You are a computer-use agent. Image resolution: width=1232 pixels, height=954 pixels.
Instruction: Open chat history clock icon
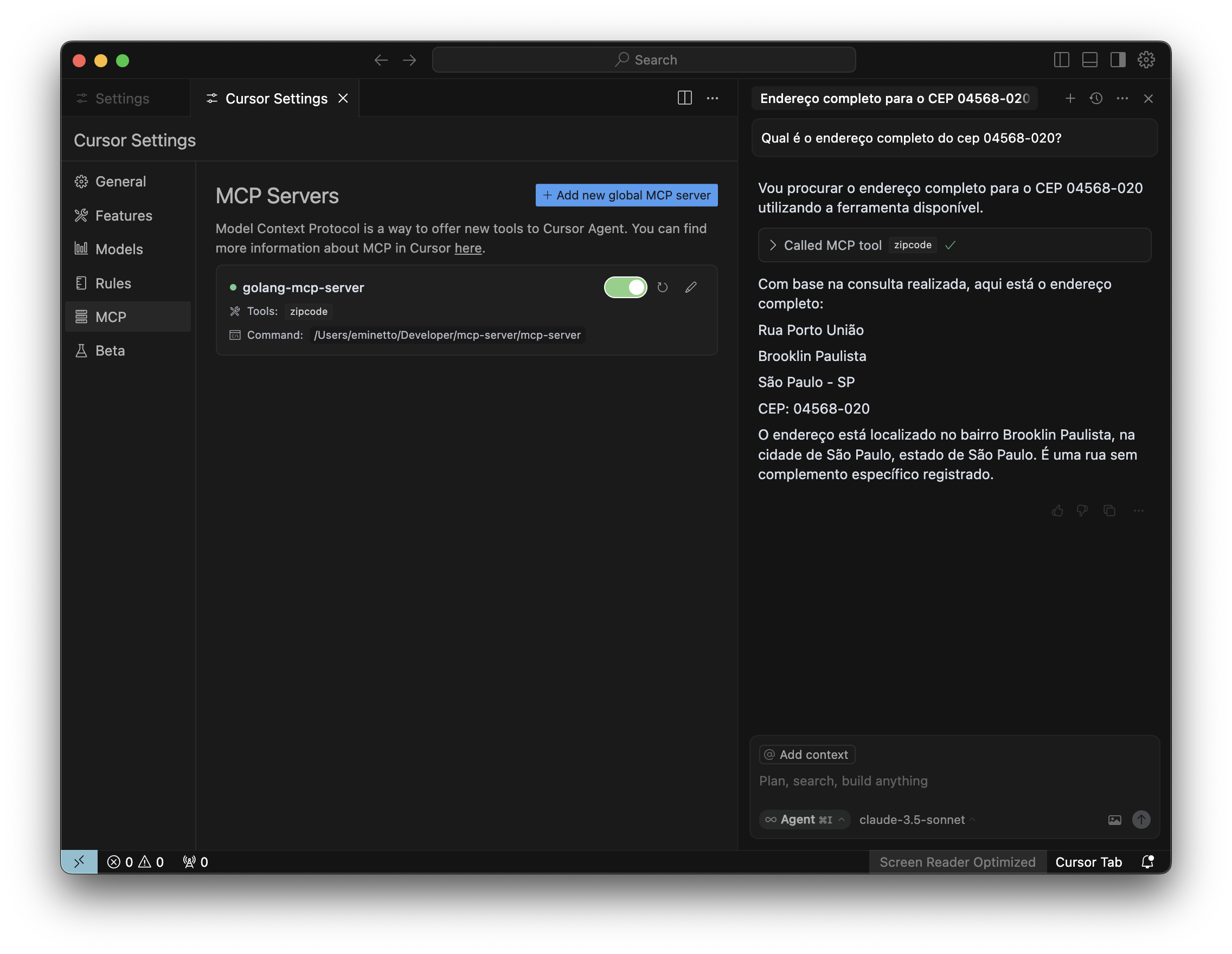[1095, 99]
